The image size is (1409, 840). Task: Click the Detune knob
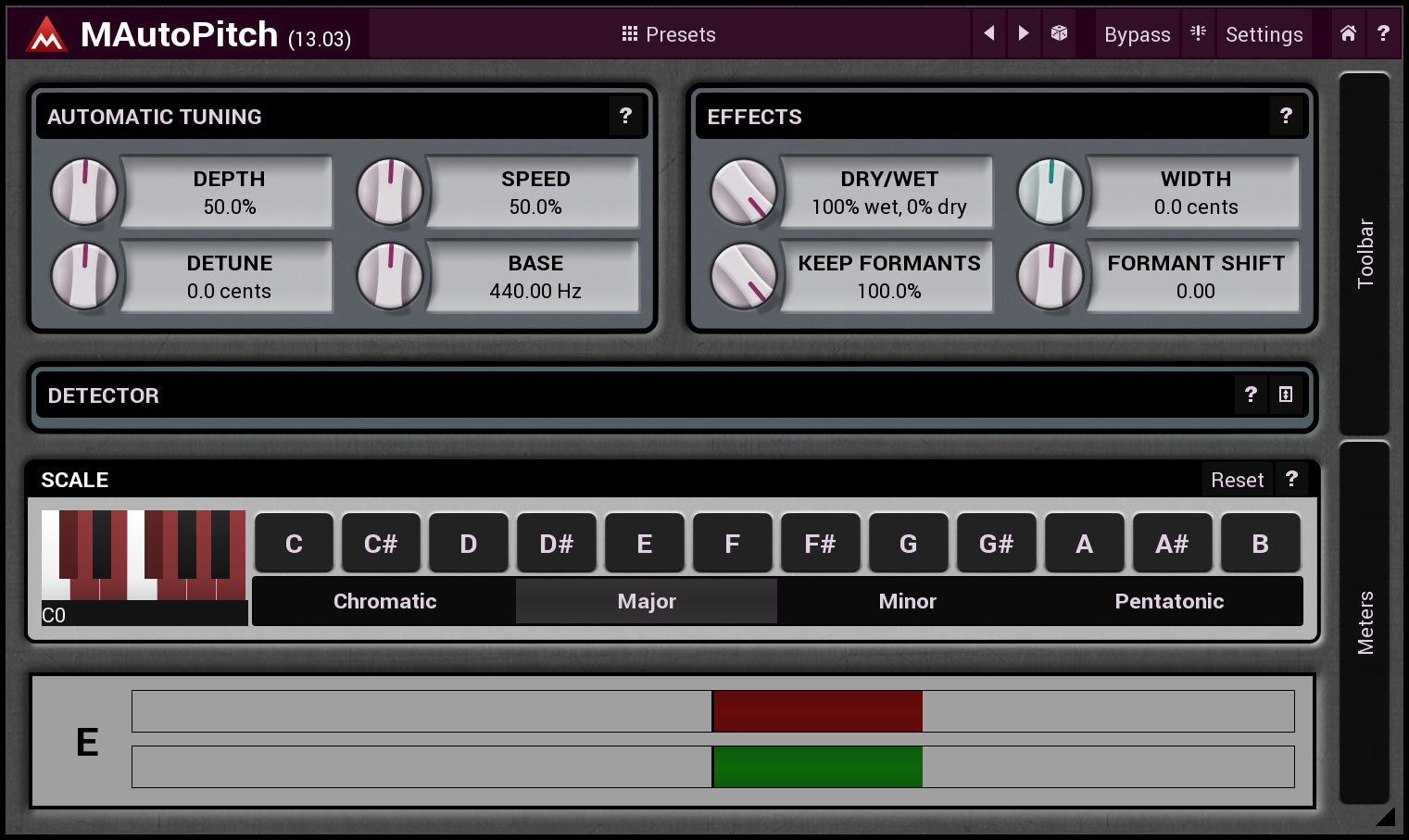coord(84,276)
